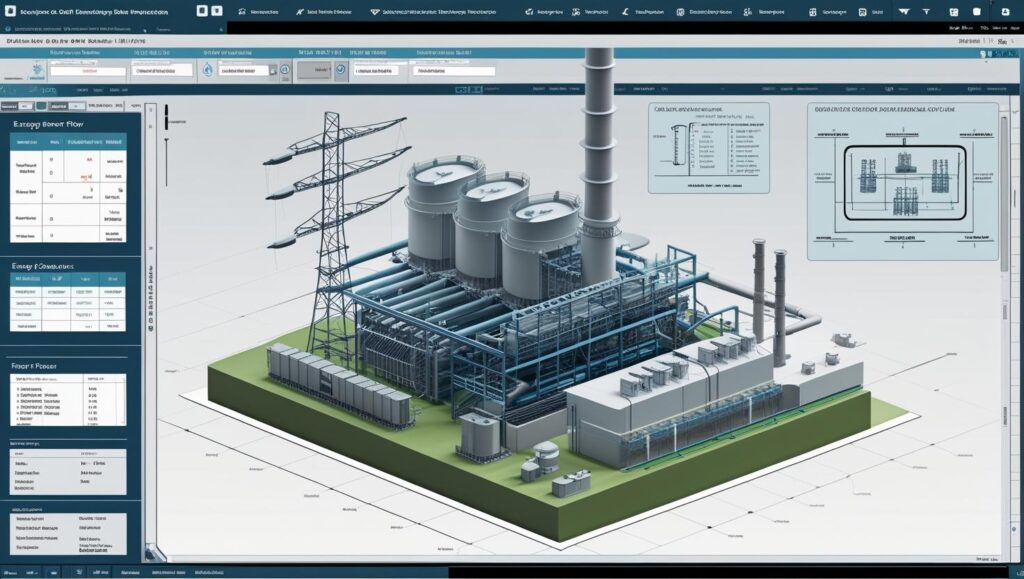Image resolution: width=1024 pixels, height=579 pixels.
Task: Click the input field beside the water droplet icon
Action: pos(246,71)
